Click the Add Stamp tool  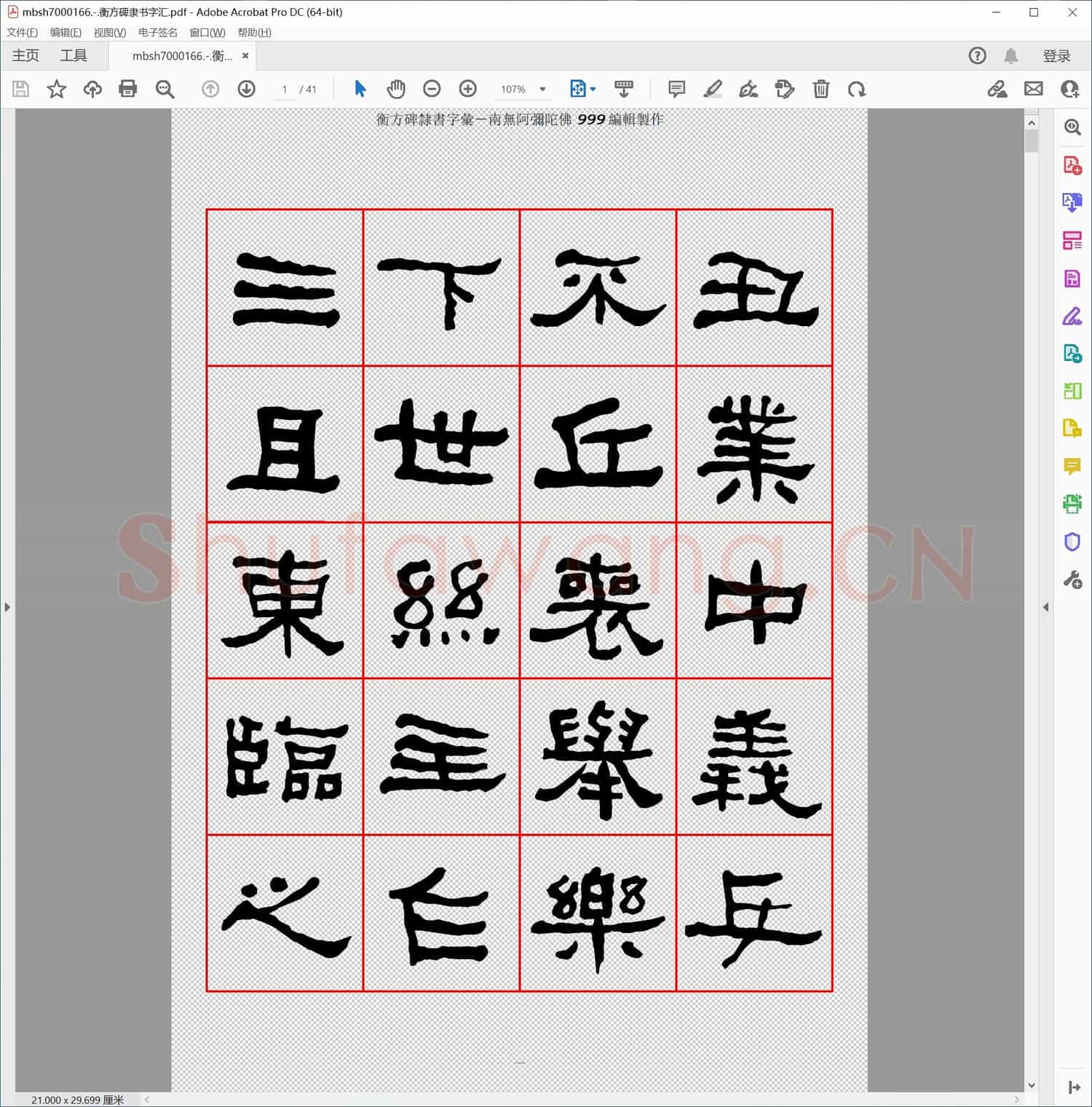click(x=786, y=89)
